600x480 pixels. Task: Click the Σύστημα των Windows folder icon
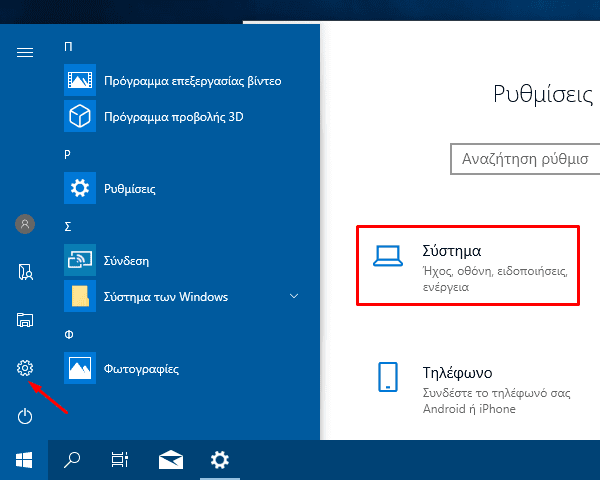click(x=80, y=296)
